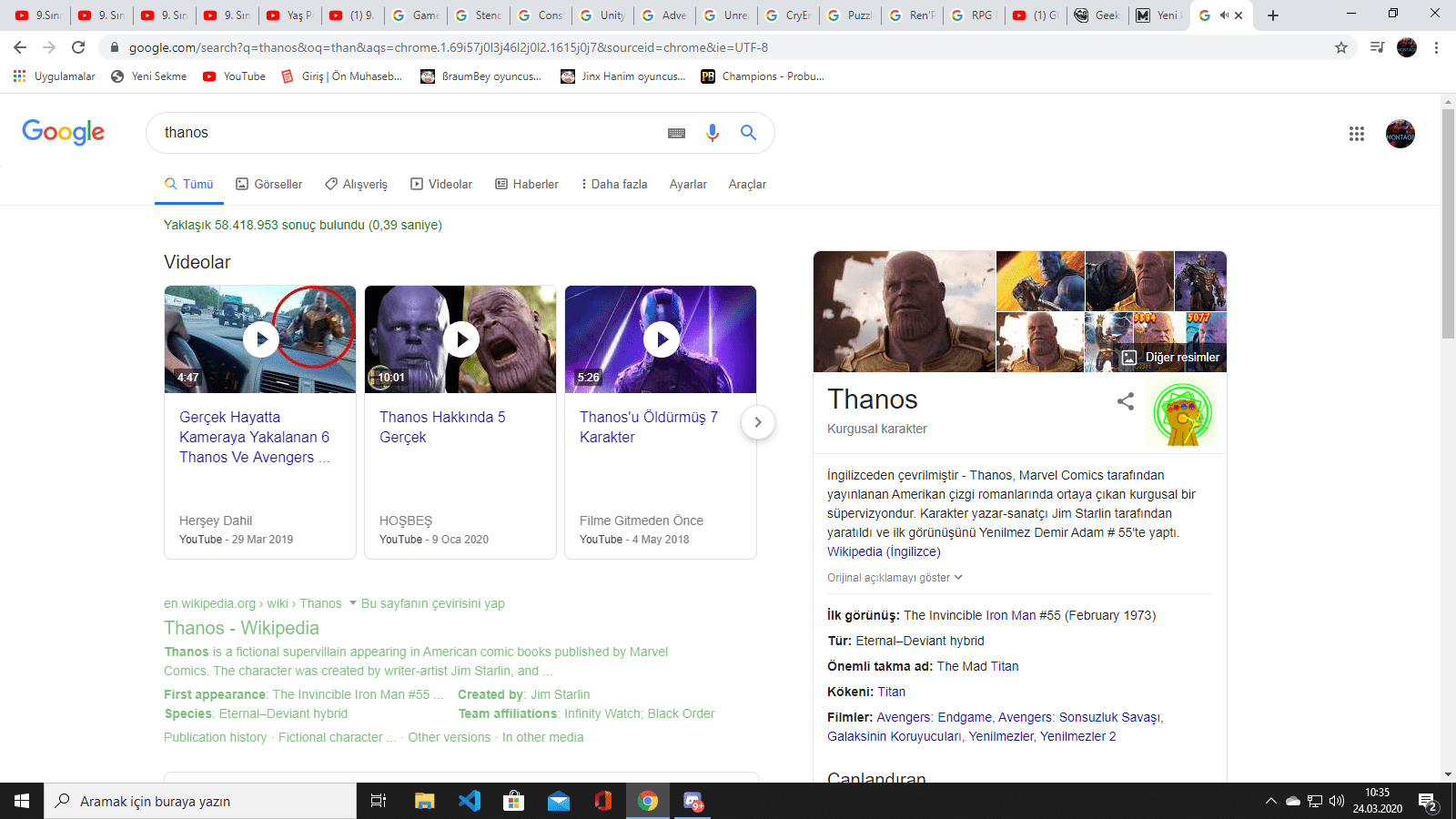Viewport: 1456px width, 819px height.
Task: Switch to Görseller tab
Action: [268, 184]
